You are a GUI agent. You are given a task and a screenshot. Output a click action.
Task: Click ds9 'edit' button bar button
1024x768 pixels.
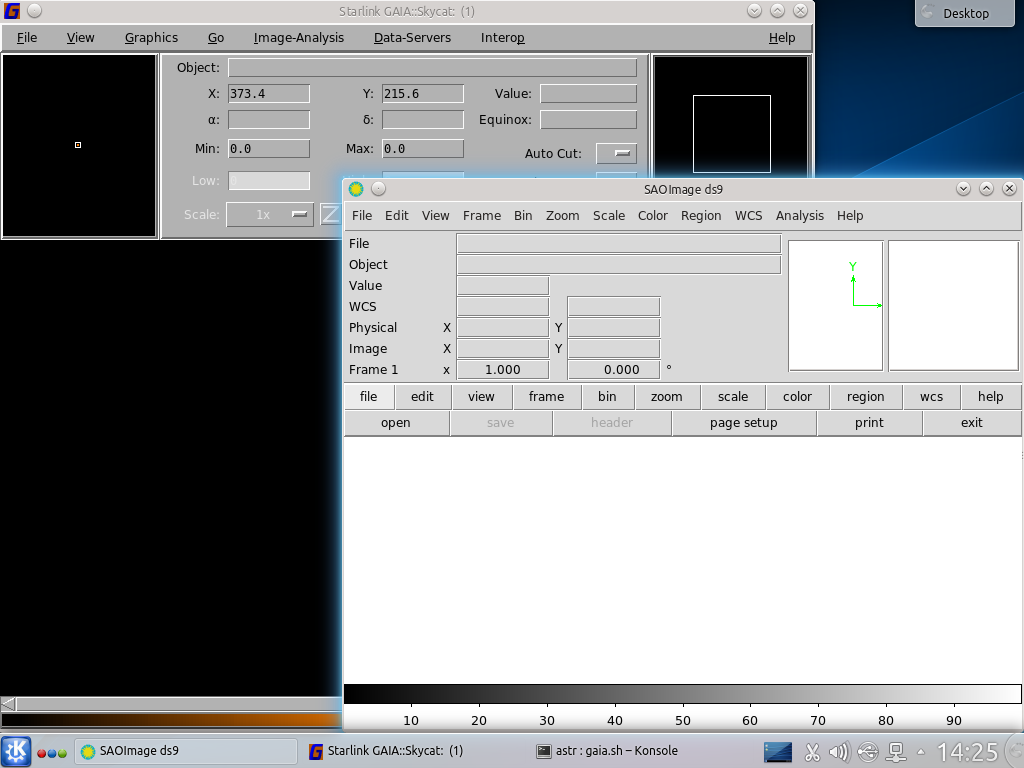coord(422,396)
